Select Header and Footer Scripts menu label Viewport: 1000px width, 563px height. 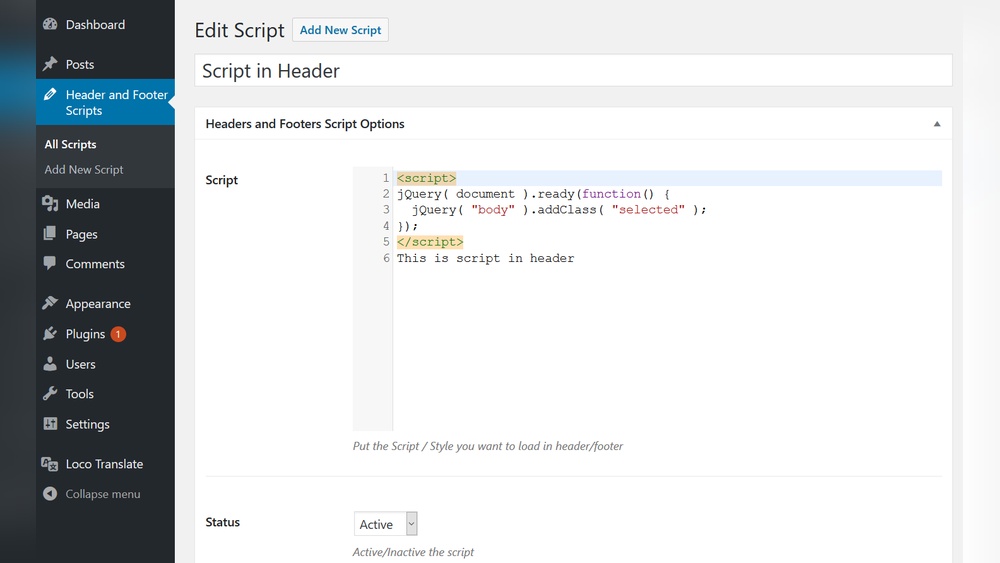(x=117, y=103)
